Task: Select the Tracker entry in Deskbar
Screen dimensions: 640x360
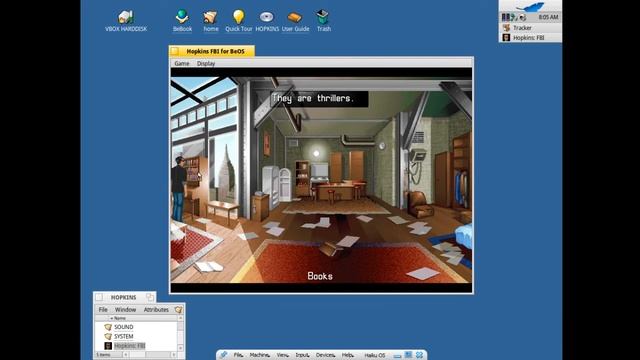Action: tap(530, 28)
